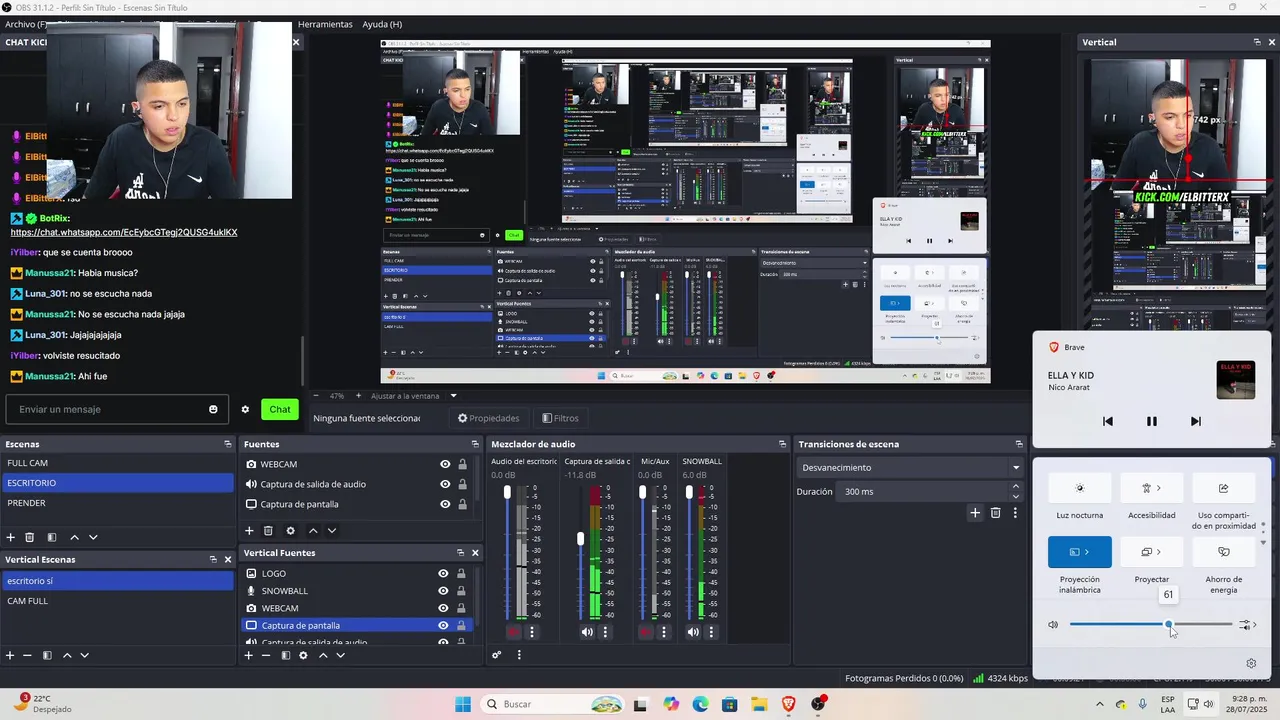The height and width of the screenshot is (720, 1280).
Task: Open sound output device selector arrow
Action: pyautogui.click(x=1248, y=625)
